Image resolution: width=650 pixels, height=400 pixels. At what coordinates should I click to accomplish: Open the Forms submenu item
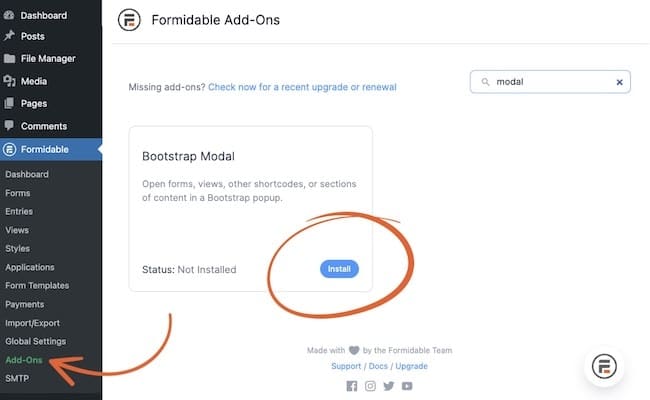(18, 193)
